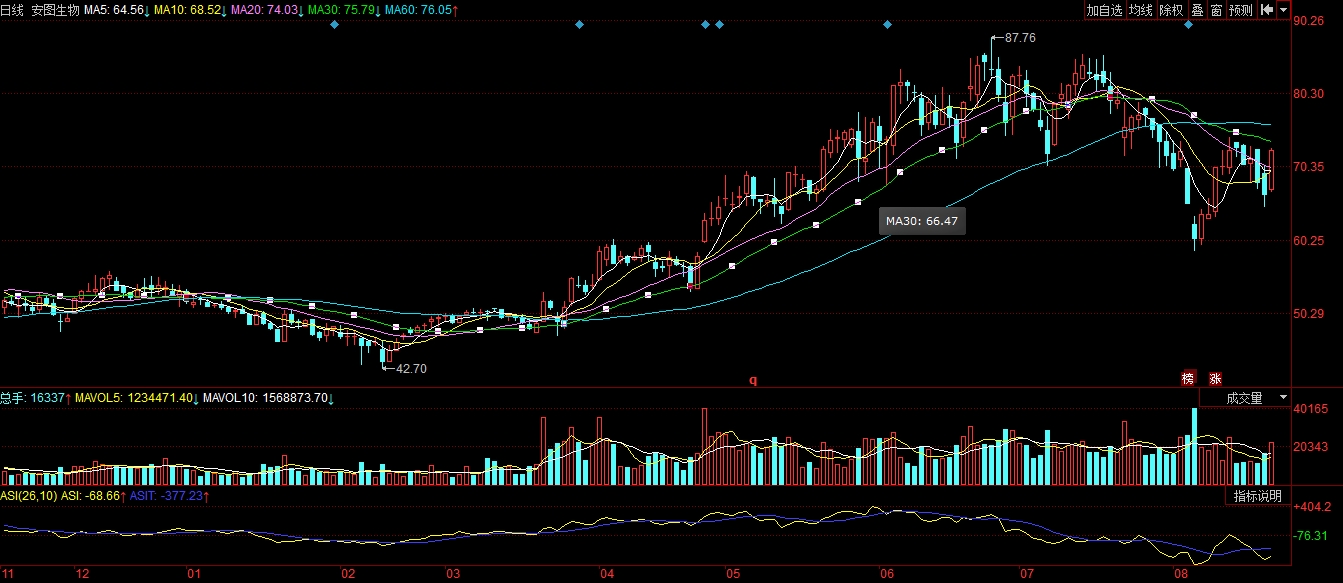
Task: Toggle the 除权 ex-rights adjustment button
Action: [1171, 10]
